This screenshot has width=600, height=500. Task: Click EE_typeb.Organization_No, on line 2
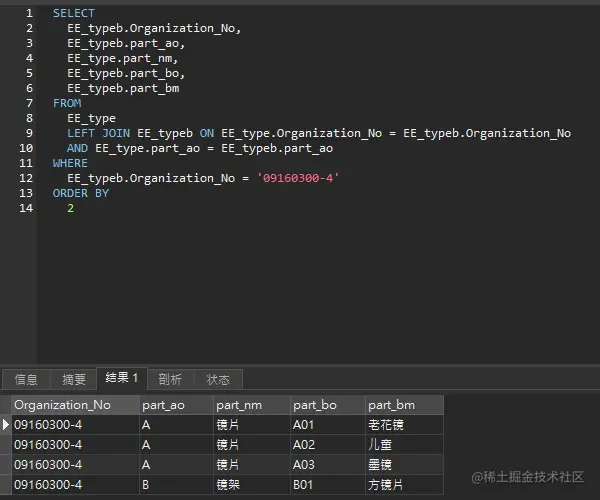(154, 28)
